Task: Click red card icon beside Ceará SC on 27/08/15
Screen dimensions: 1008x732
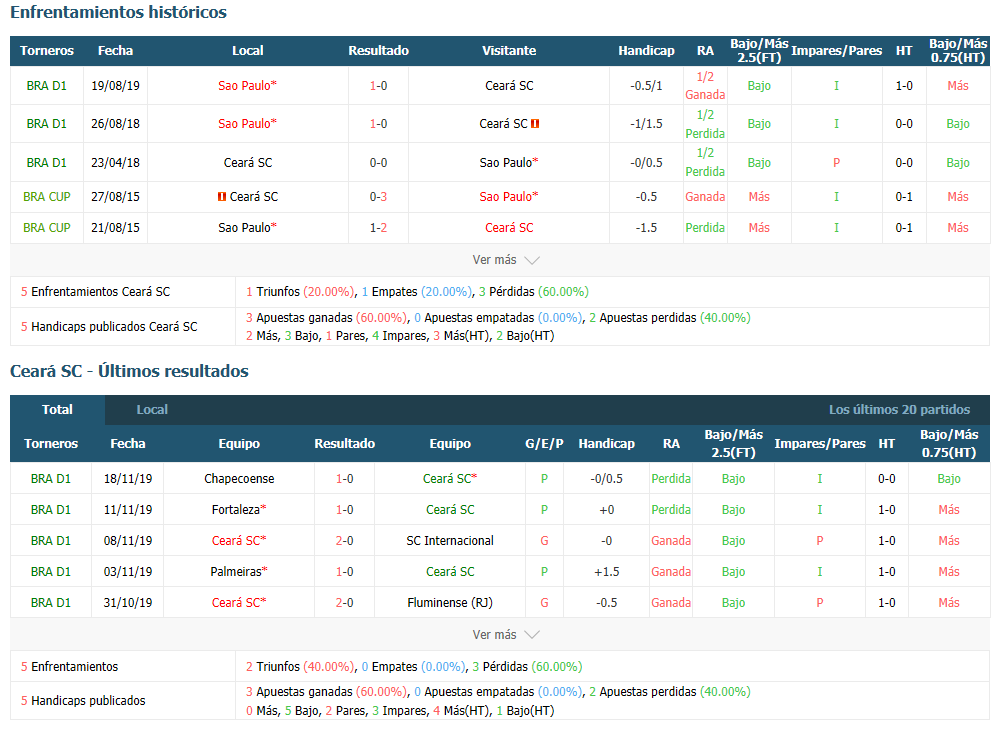Action: pos(222,197)
